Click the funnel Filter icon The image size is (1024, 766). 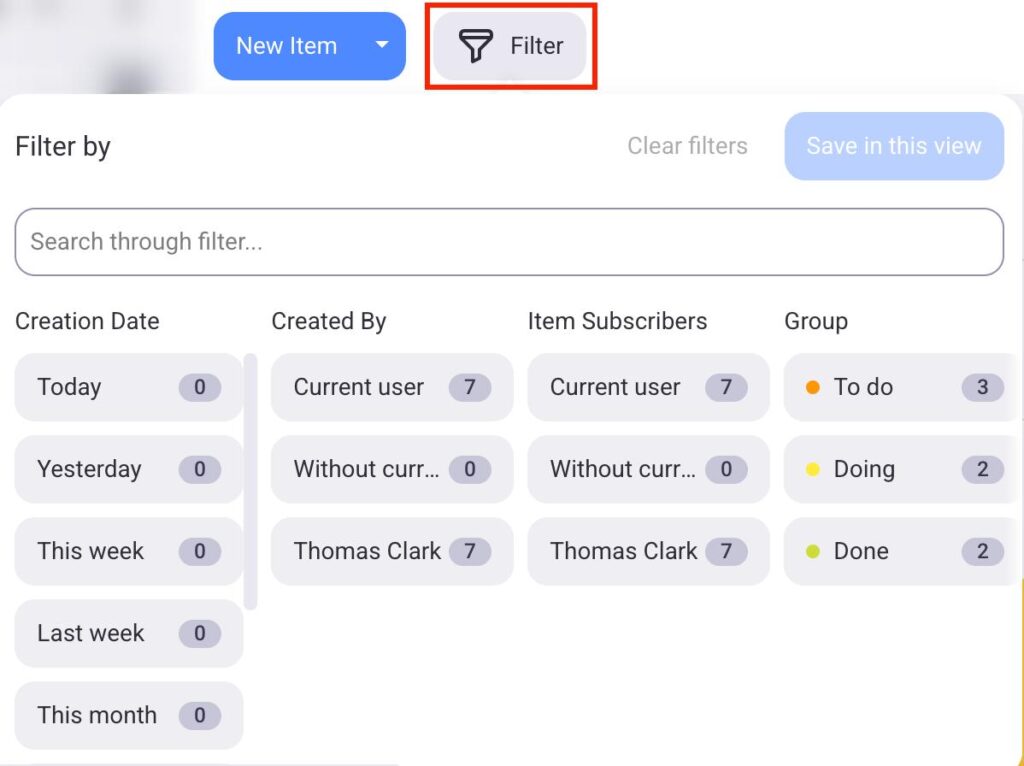[x=476, y=46]
